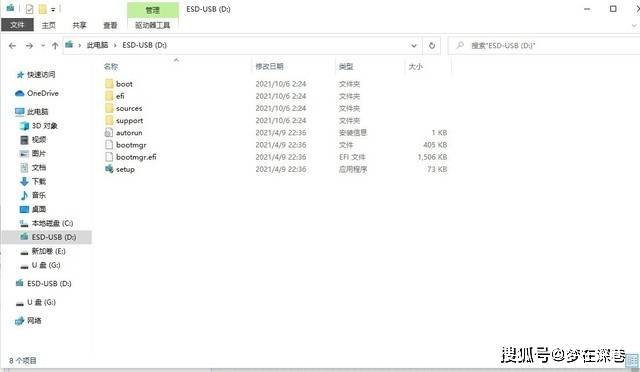Viewport: 640px width, 372px height.
Task: Open the 文件 ribbon tab
Action: pyautogui.click(x=17, y=25)
